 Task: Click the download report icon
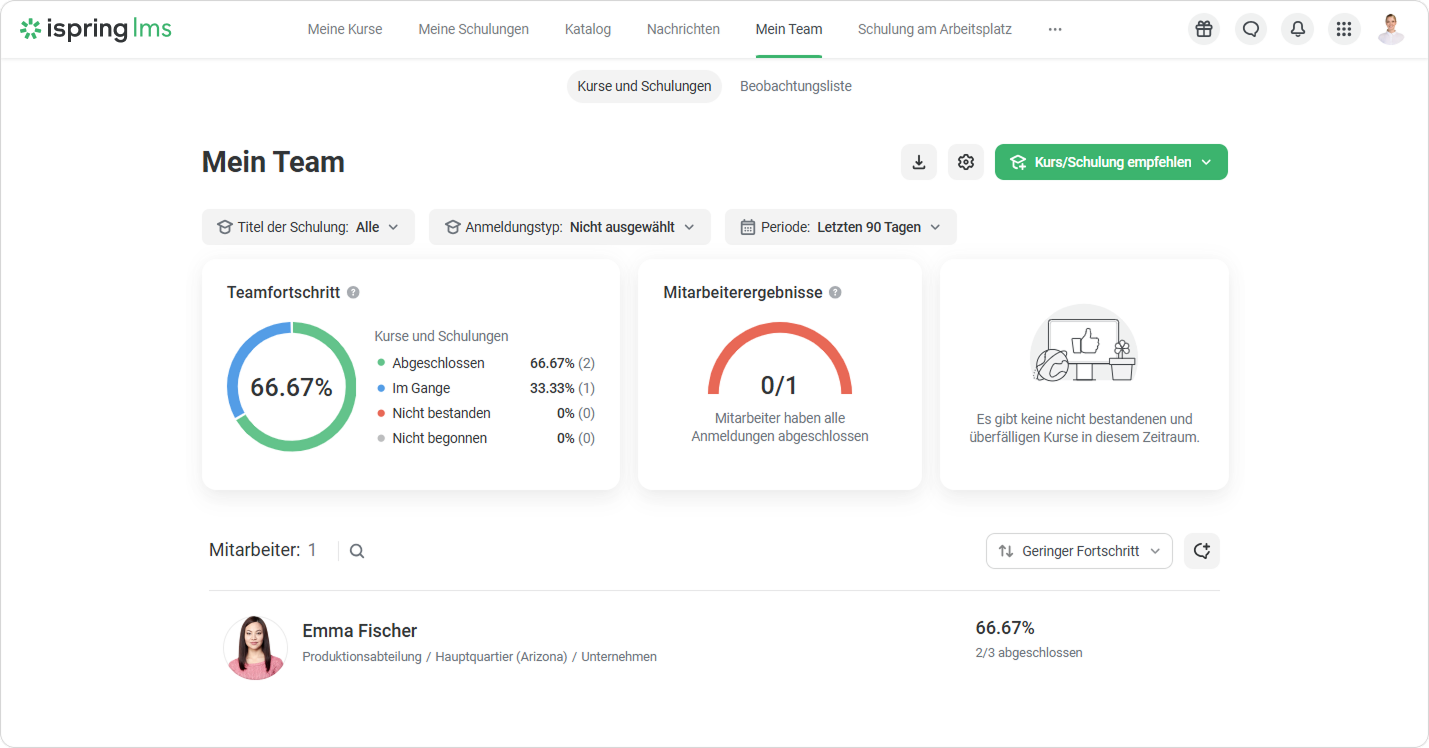click(x=918, y=162)
